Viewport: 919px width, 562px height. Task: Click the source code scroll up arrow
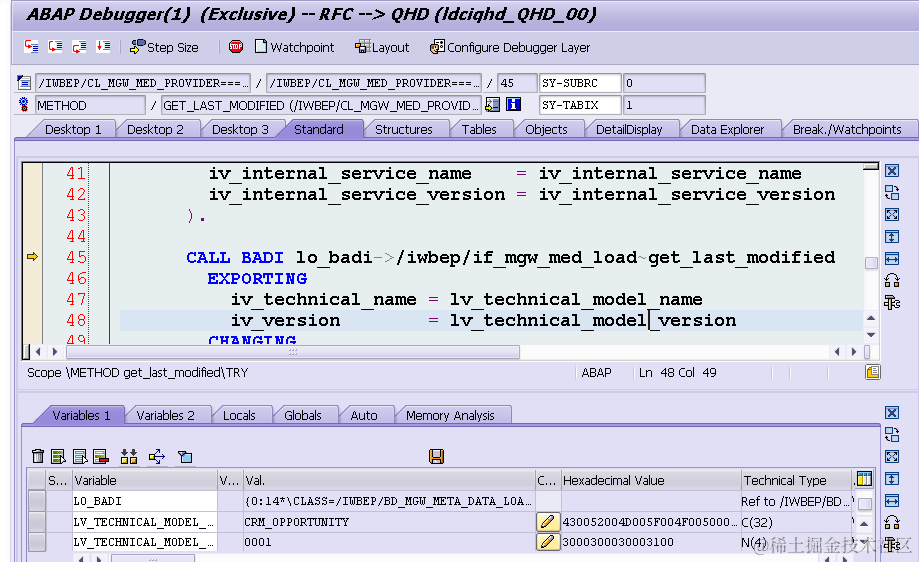871,318
